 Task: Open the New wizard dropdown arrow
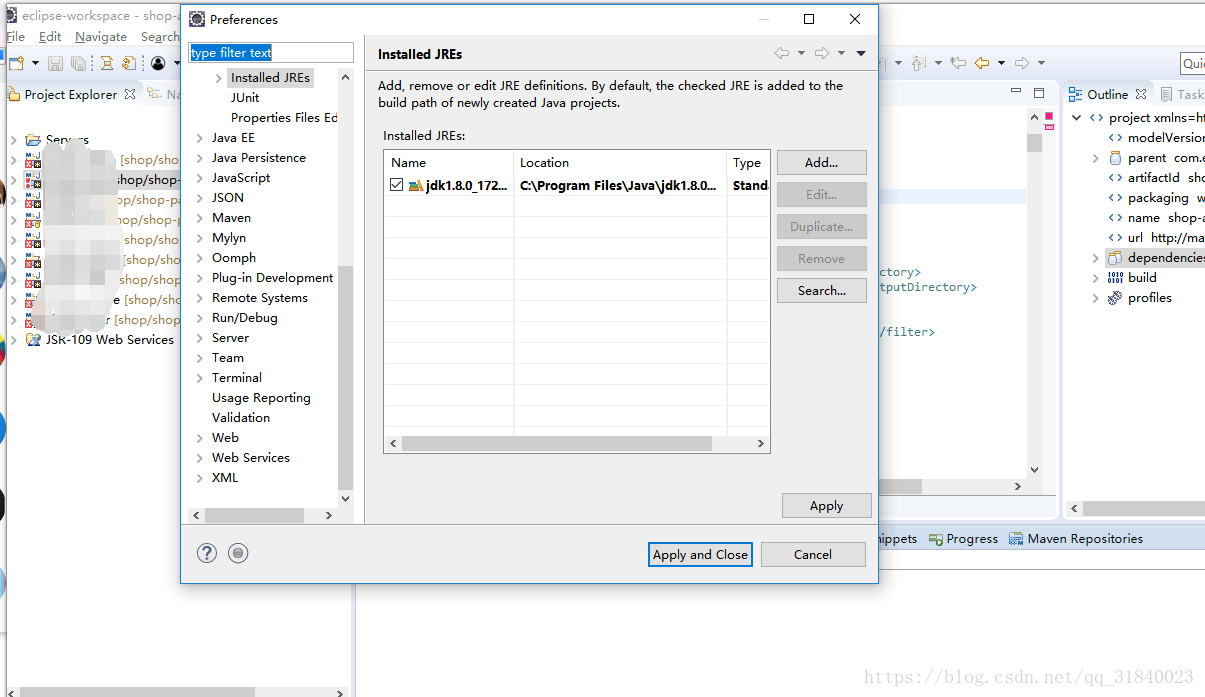pyautogui.click(x=35, y=63)
